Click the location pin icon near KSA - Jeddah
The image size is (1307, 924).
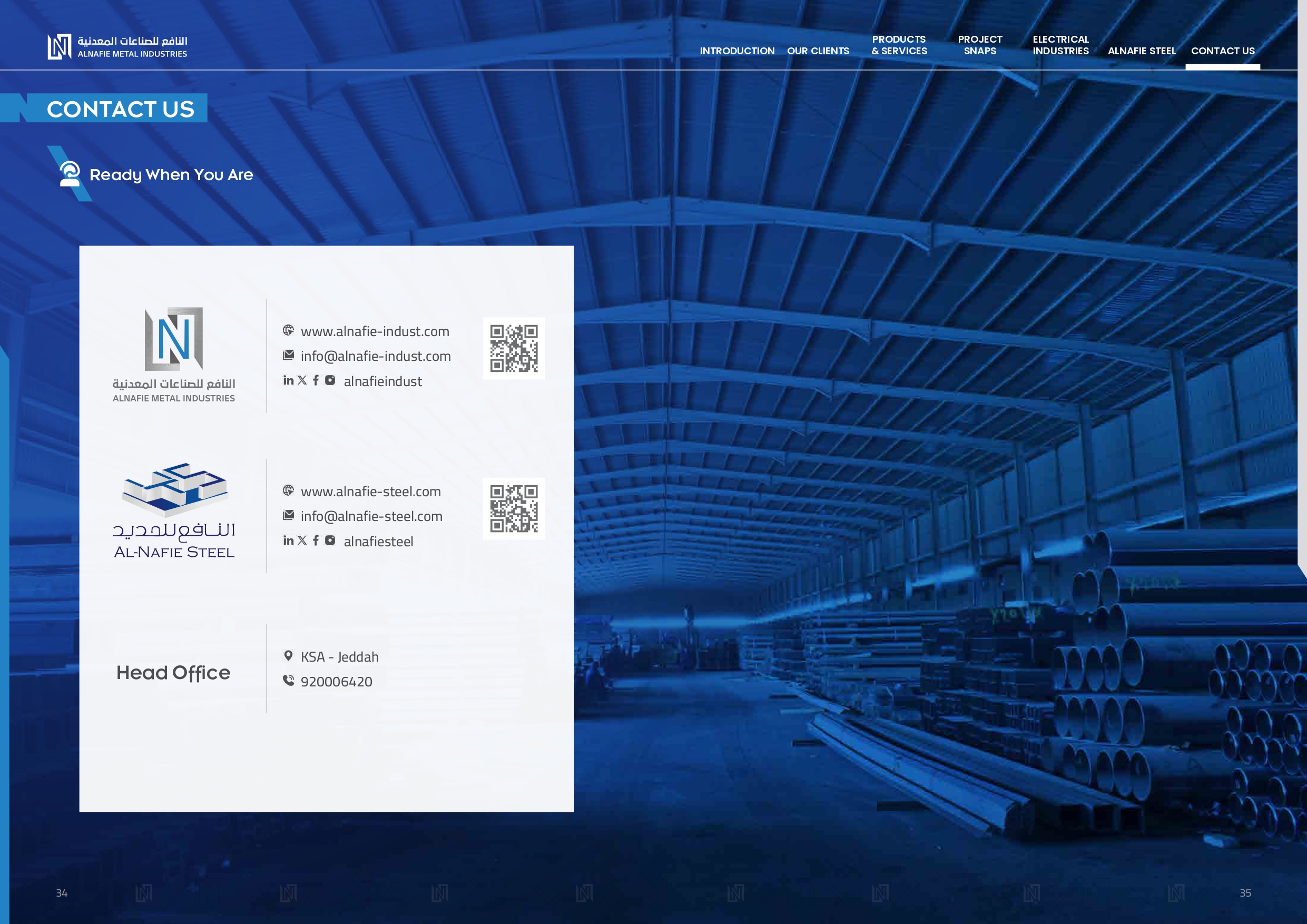click(289, 656)
